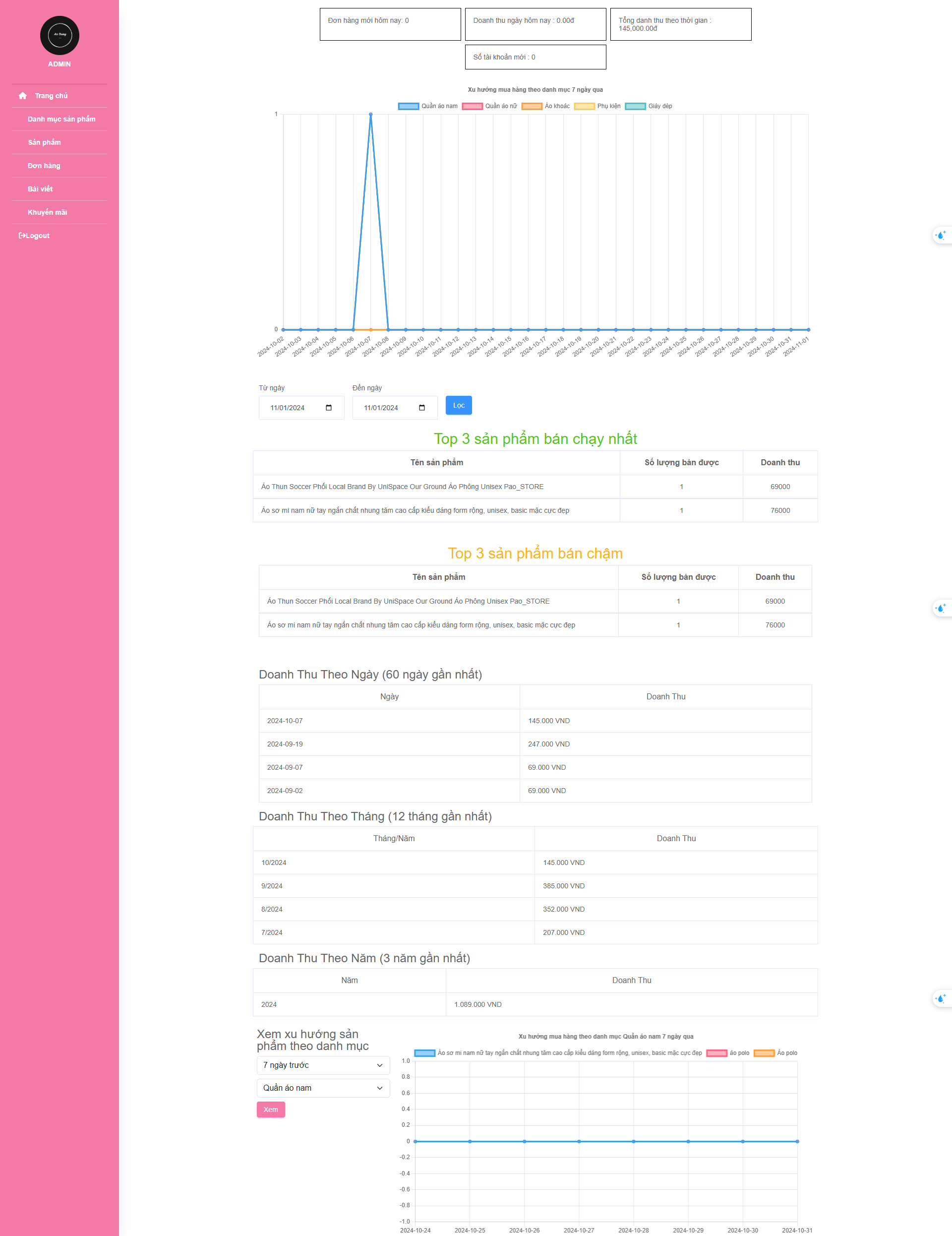
Task: Click revenue 76000 in bán chậm table
Action: [775, 625]
